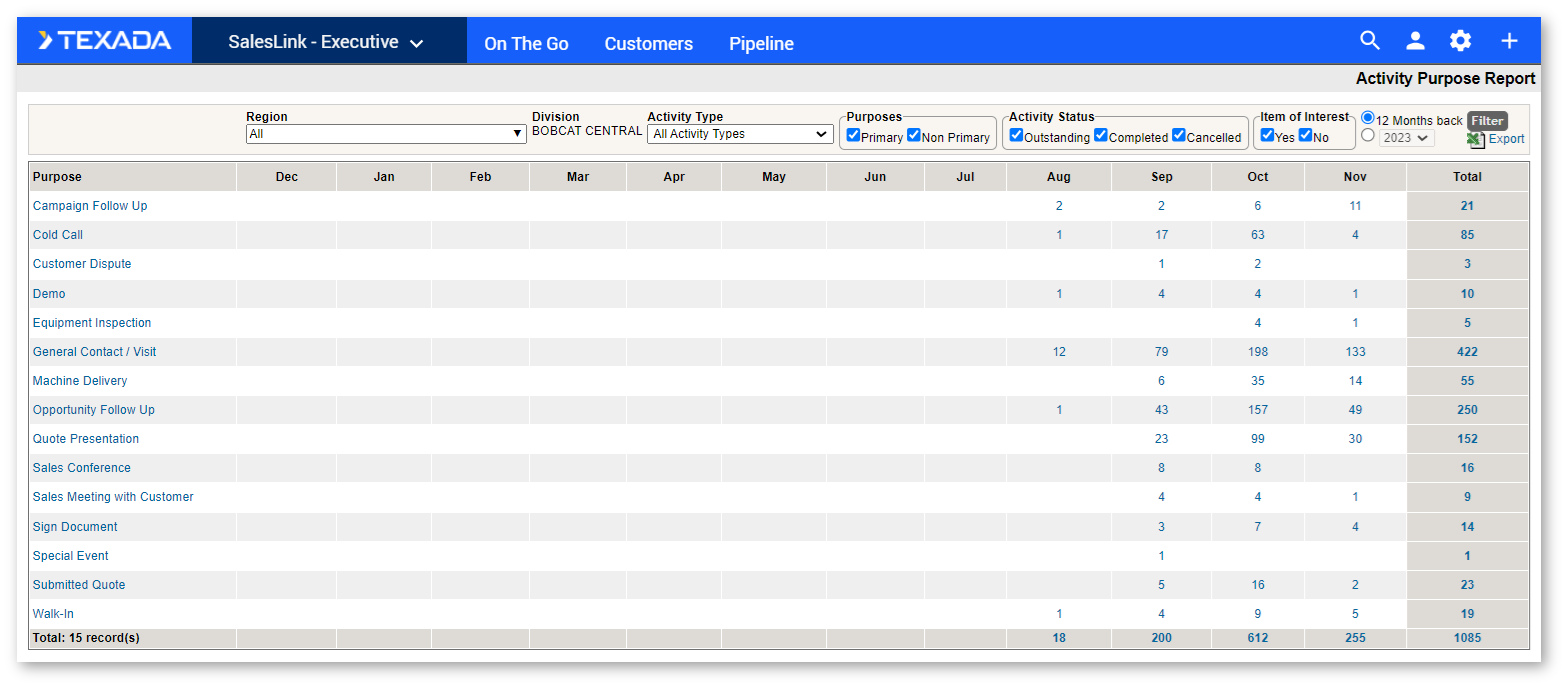
Task: Select the 2023 radio button
Action: click(x=1366, y=138)
